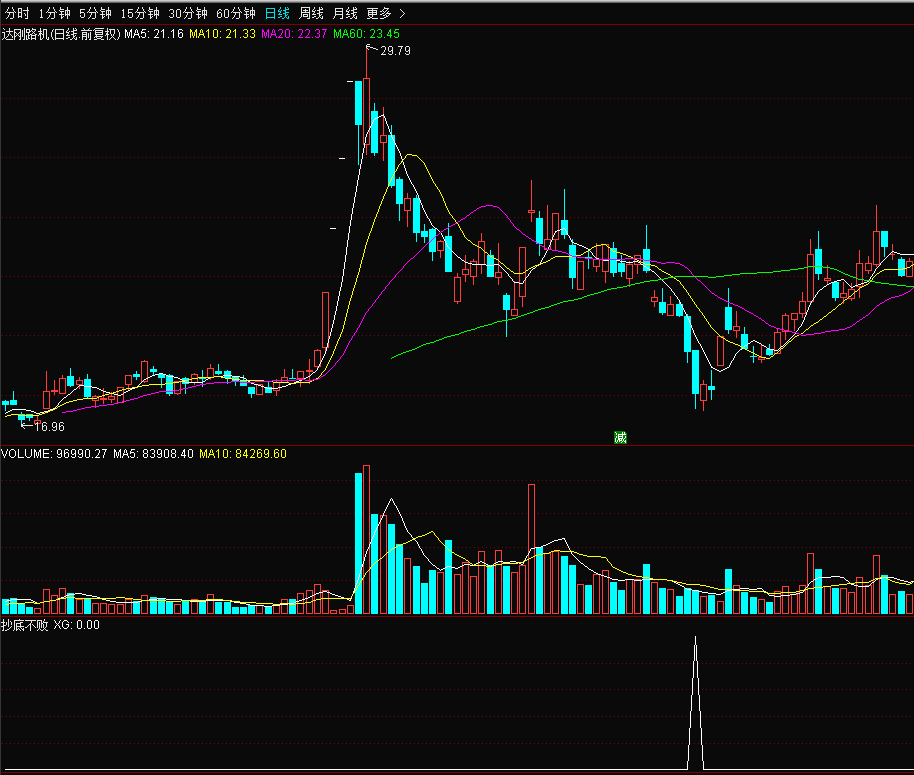Select the 日线 daily chart tab

277,13
